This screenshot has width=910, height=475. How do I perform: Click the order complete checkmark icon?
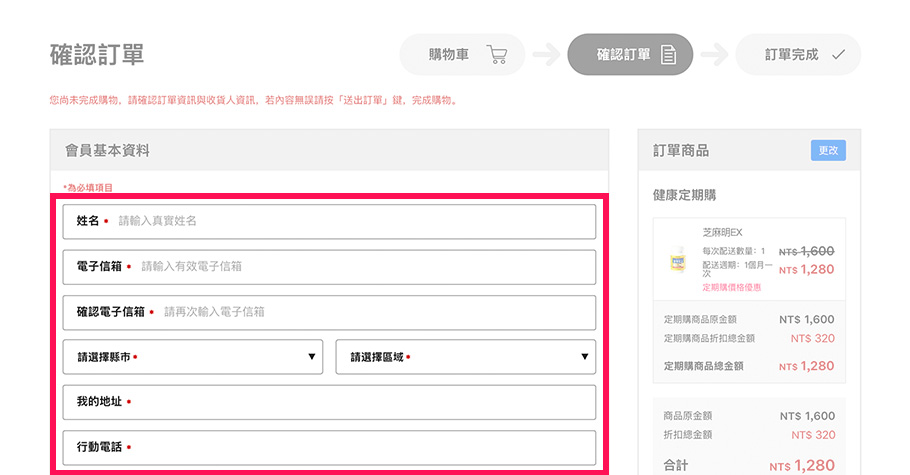838,55
